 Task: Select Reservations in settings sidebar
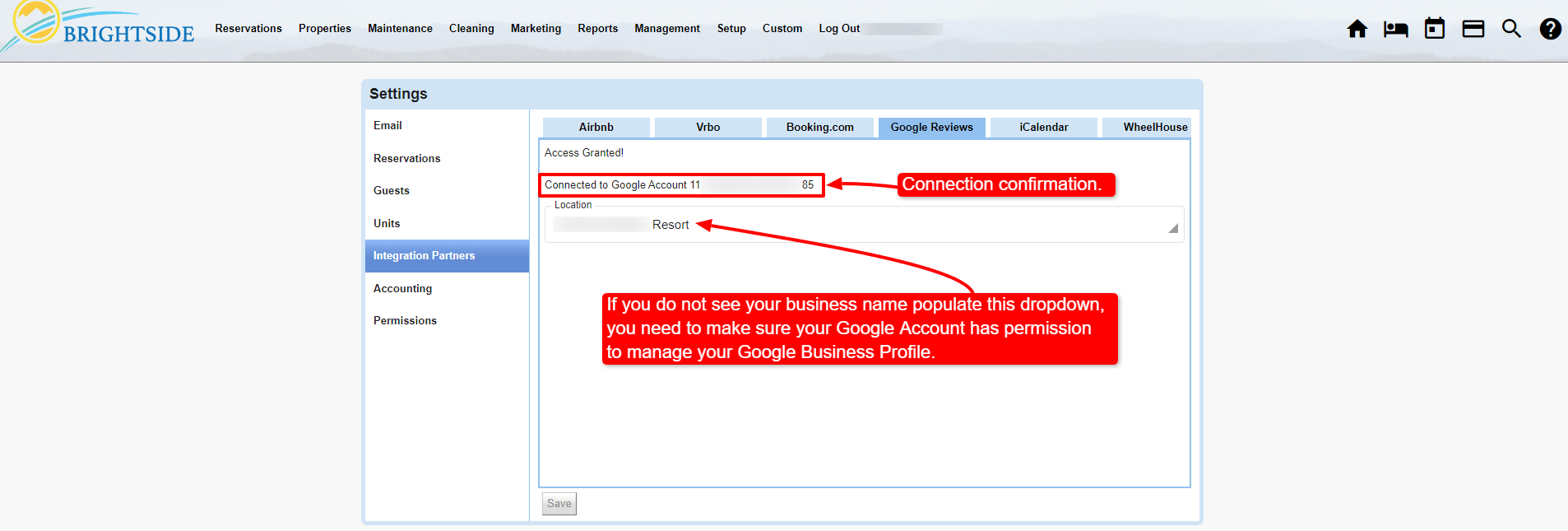coord(447,158)
